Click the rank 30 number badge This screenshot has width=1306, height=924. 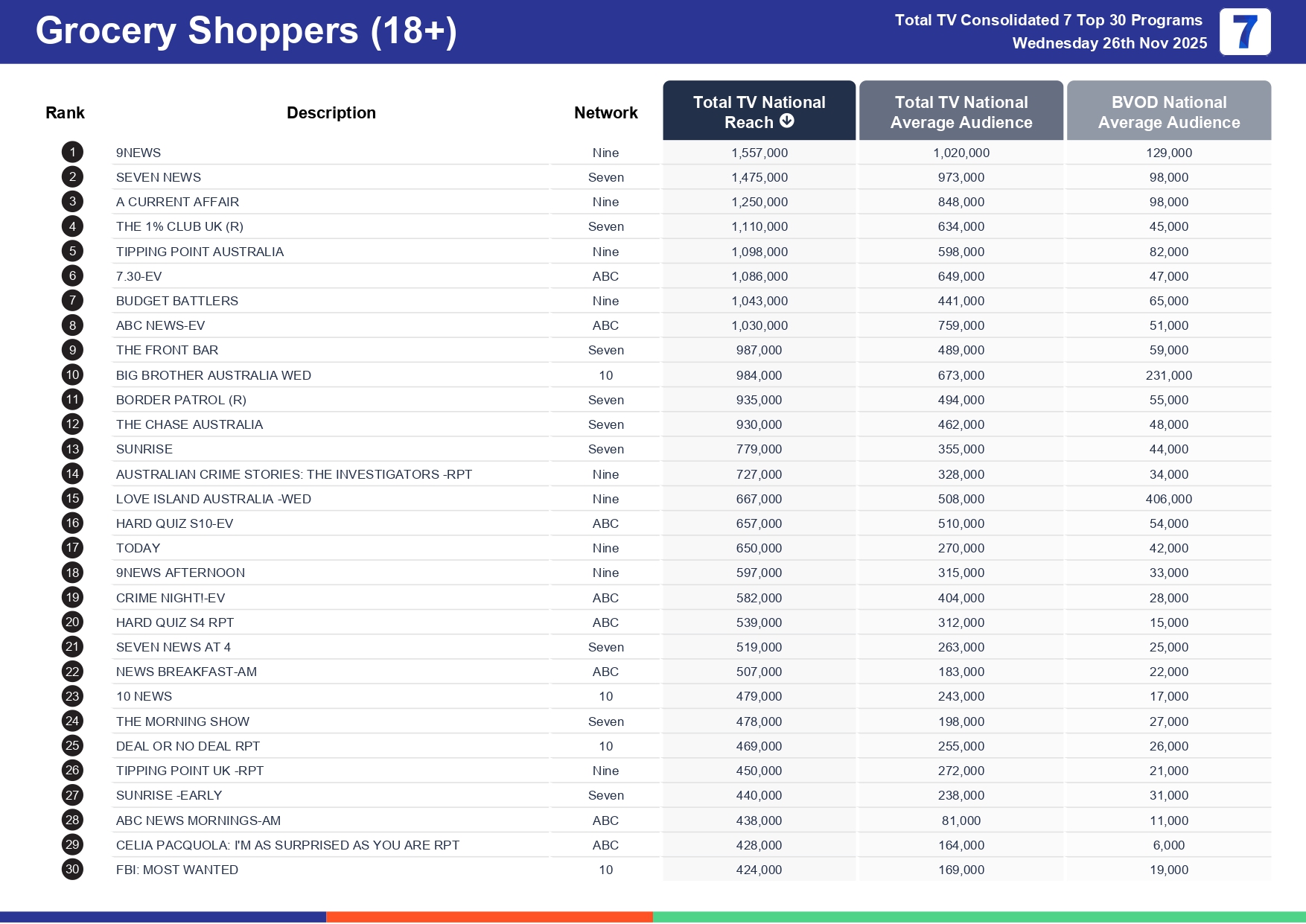click(x=72, y=870)
